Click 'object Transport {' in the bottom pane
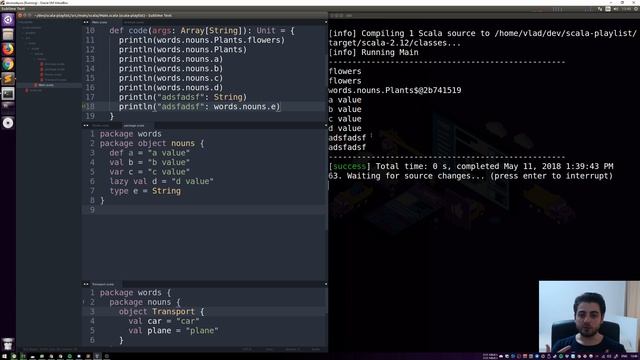This screenshot has width=640, height=360. (x=161, y=311)
